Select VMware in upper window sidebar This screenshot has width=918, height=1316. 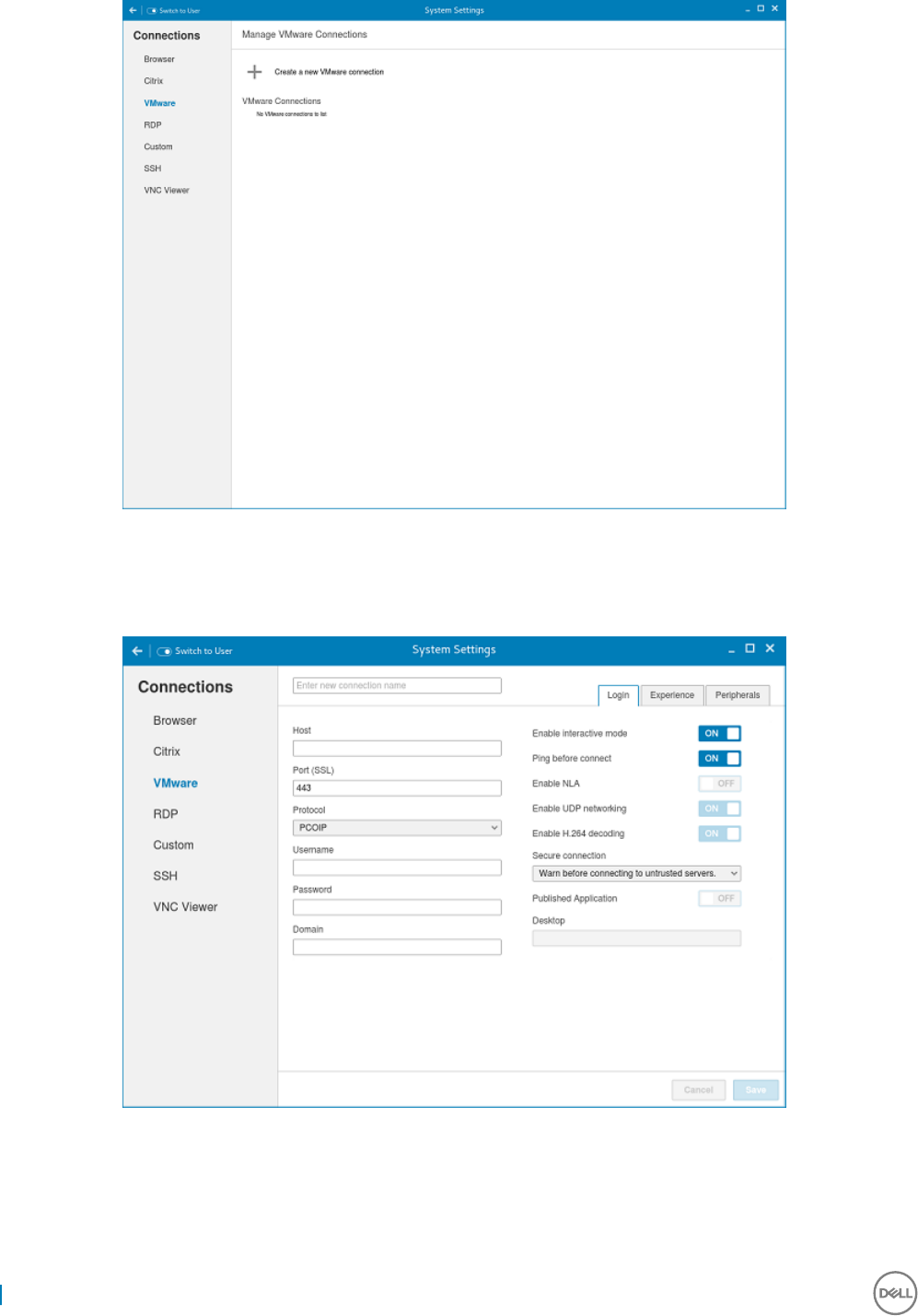159,103
